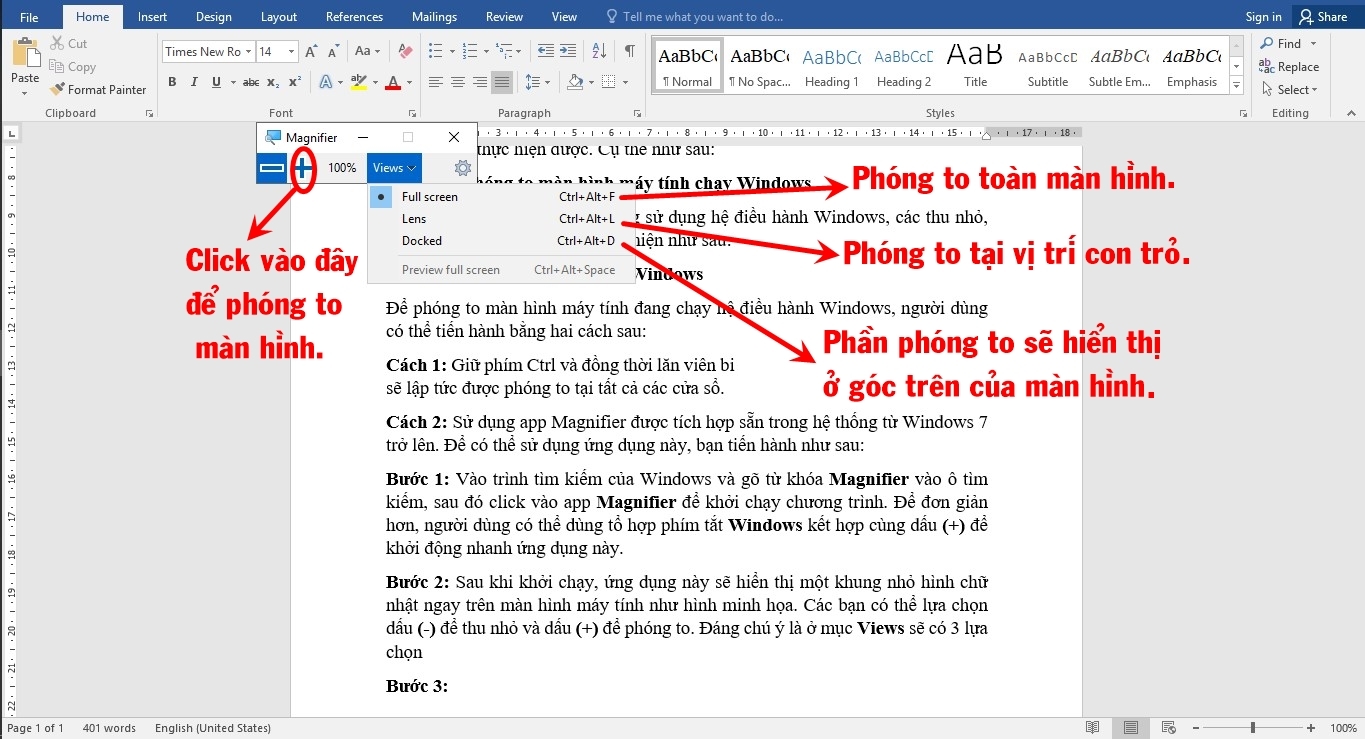Image resolution: width=1365 pixels, height=739 pixels.
Task: Center the paragraph text
Action: coord(458,82)
